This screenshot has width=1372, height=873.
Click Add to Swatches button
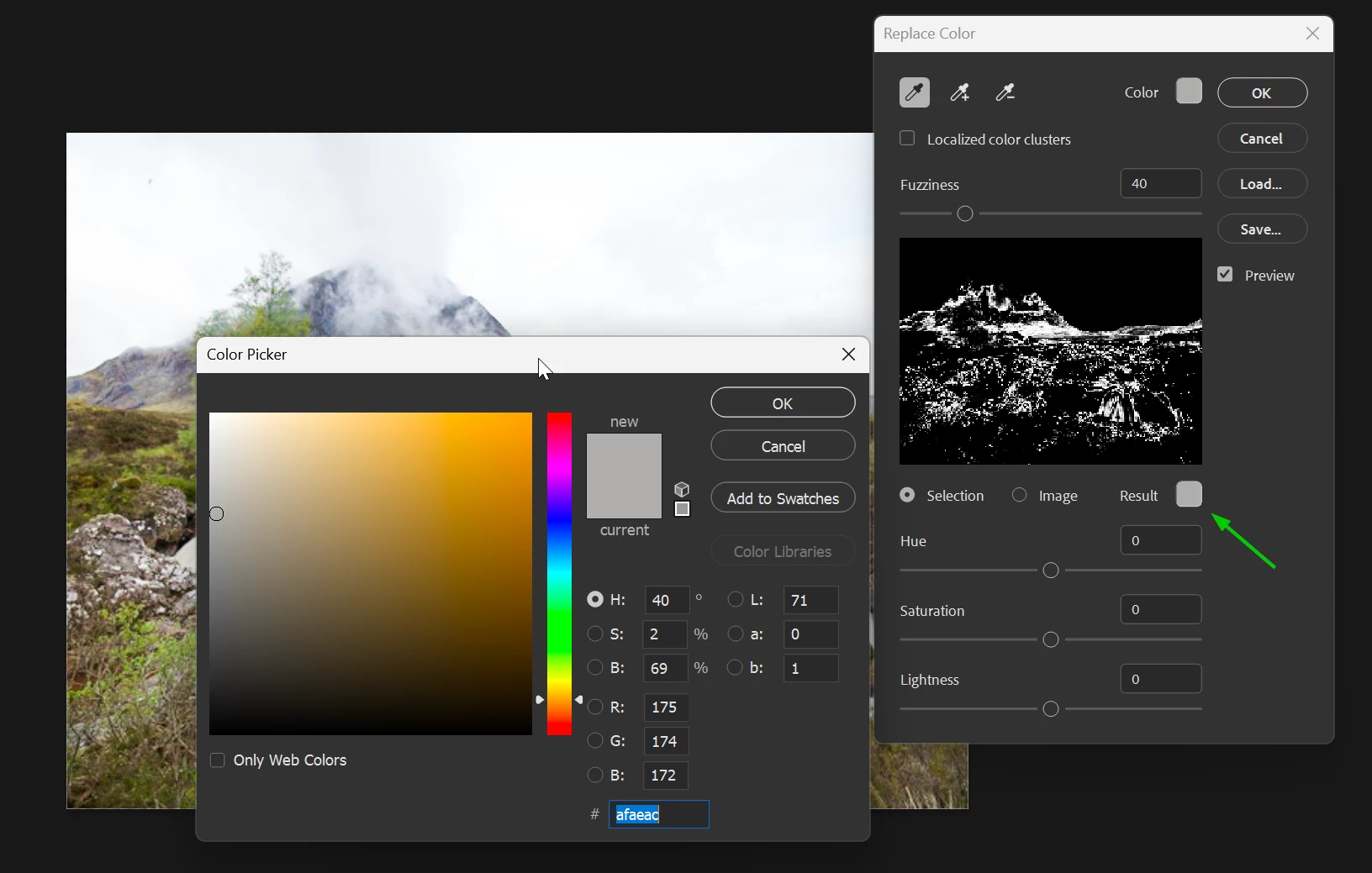pos(783,498)
